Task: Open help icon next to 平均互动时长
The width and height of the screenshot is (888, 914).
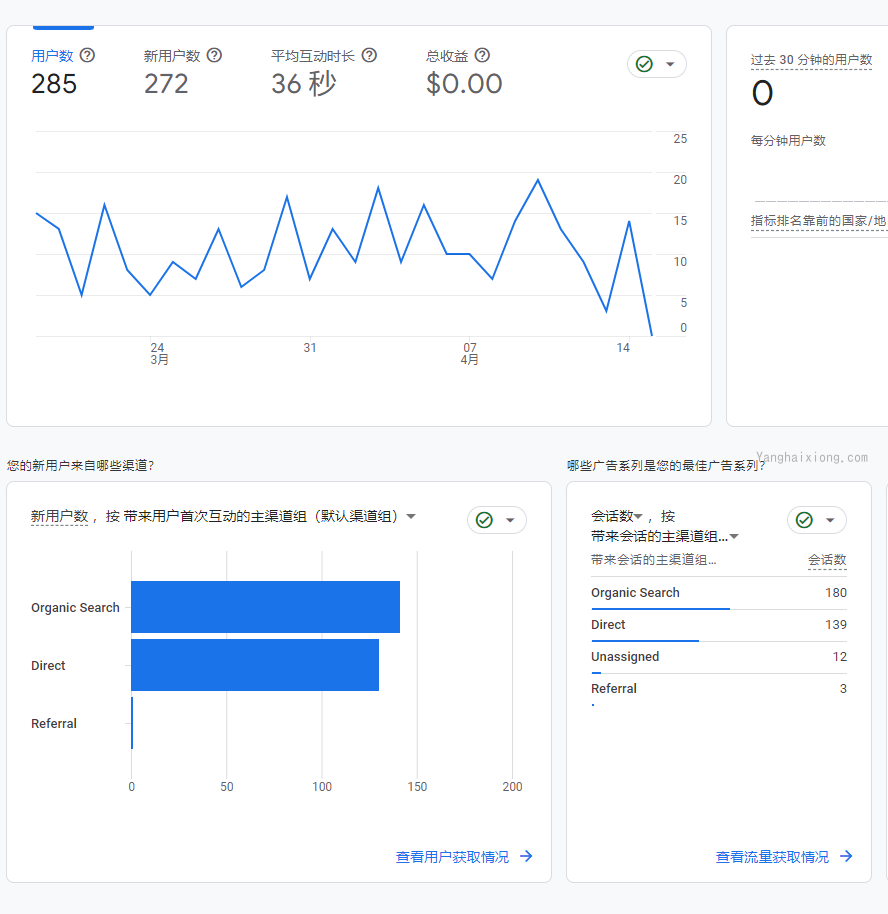Action: coord(369,55)
